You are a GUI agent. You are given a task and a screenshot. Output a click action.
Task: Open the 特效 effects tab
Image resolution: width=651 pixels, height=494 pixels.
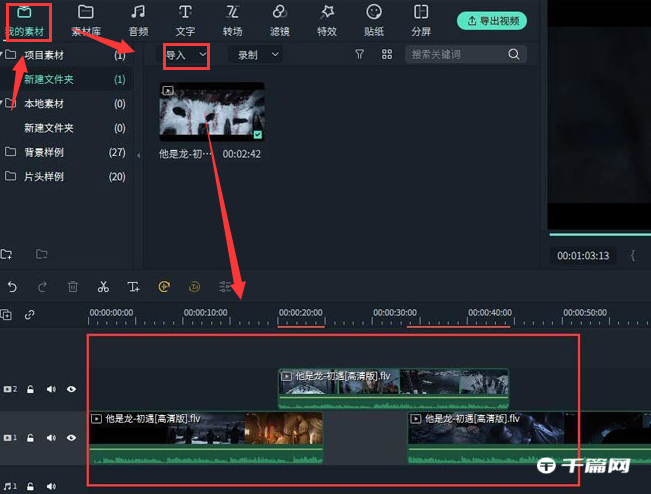(x=327, y=21)
